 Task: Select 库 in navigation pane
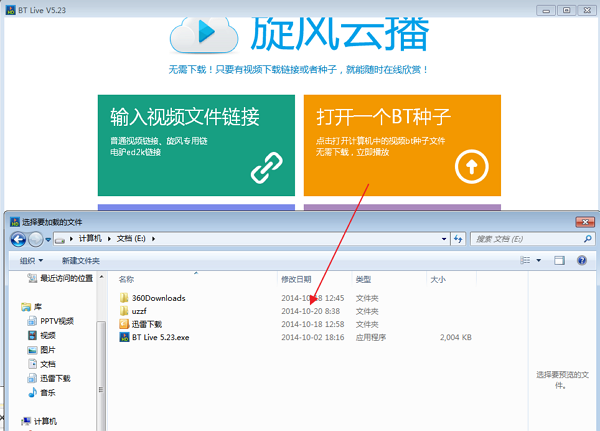pos(38,307)
